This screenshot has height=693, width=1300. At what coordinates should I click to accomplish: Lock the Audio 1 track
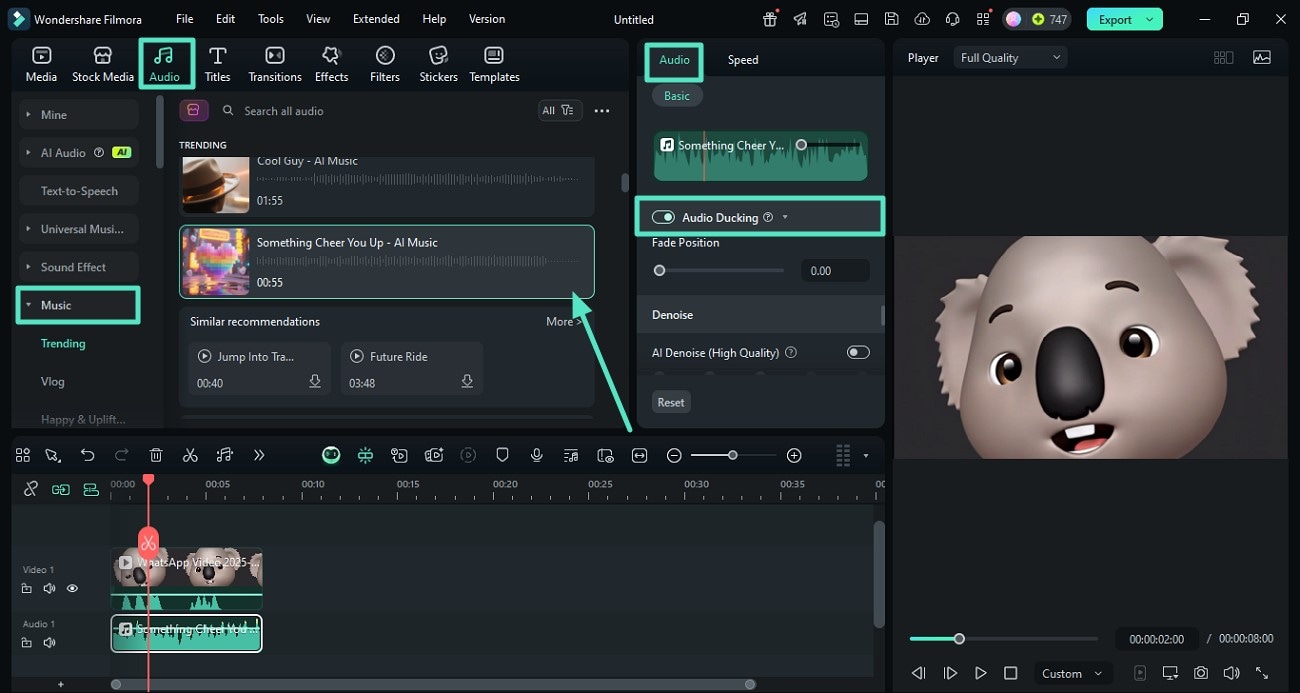(27, 643)
